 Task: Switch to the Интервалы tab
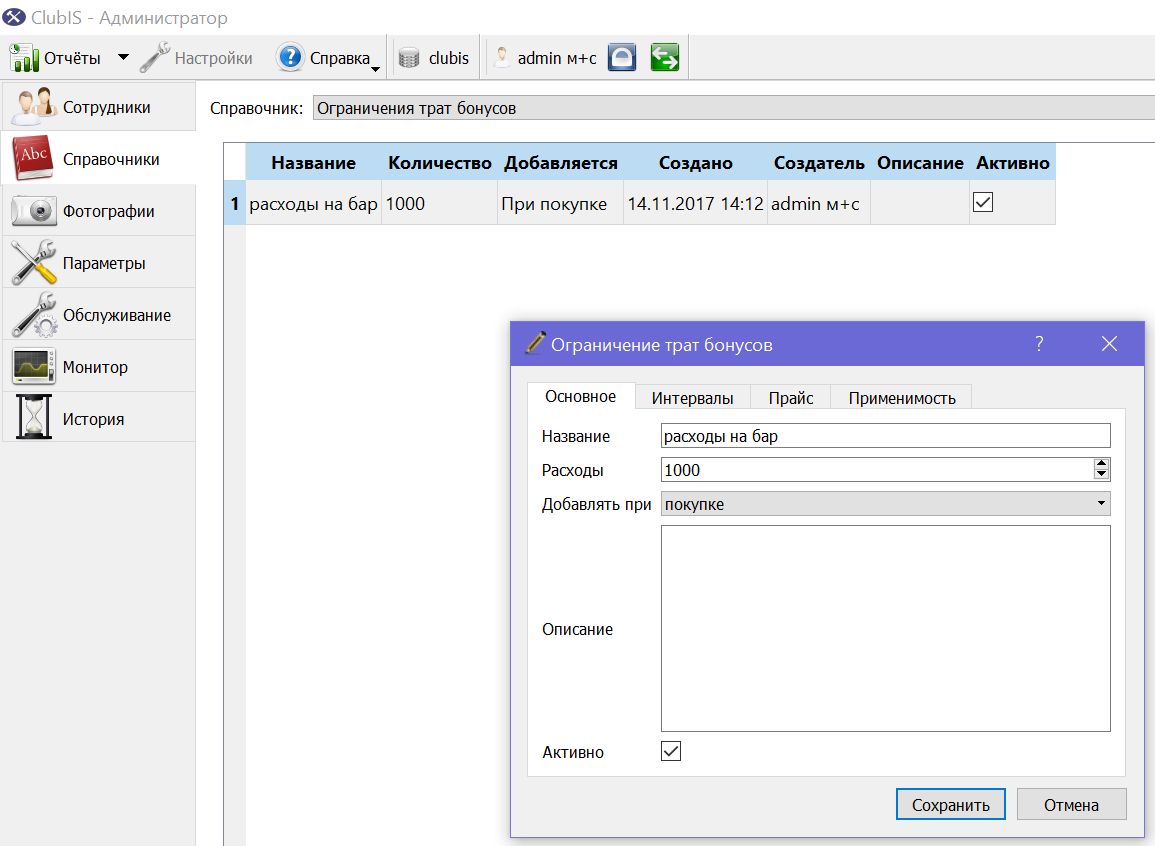(692, 398)
